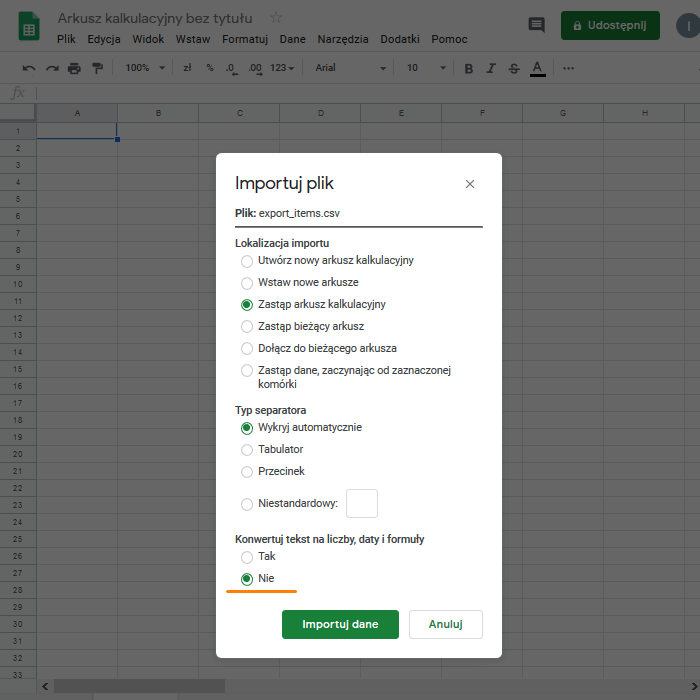Expand the Arial font dropdown
This screenshot has height=700, width=700.
click(x=350, y=68)
